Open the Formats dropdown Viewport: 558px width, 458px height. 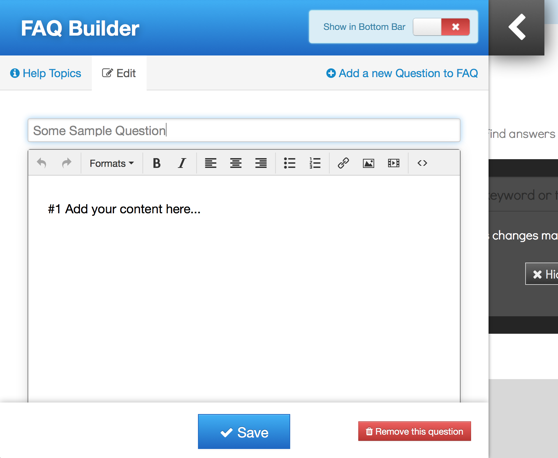111,163
